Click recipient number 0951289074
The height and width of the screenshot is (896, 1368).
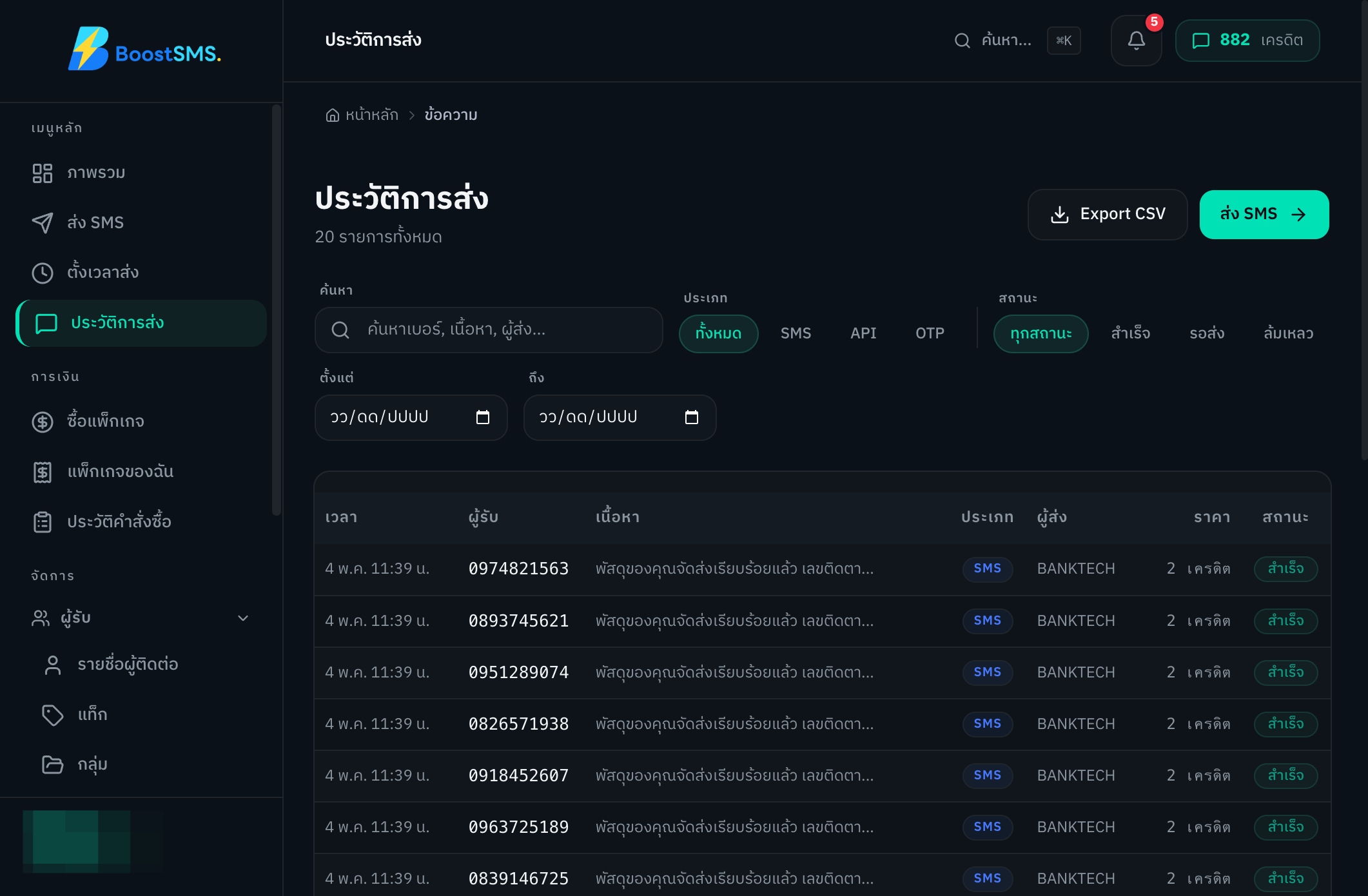[518, 673]
